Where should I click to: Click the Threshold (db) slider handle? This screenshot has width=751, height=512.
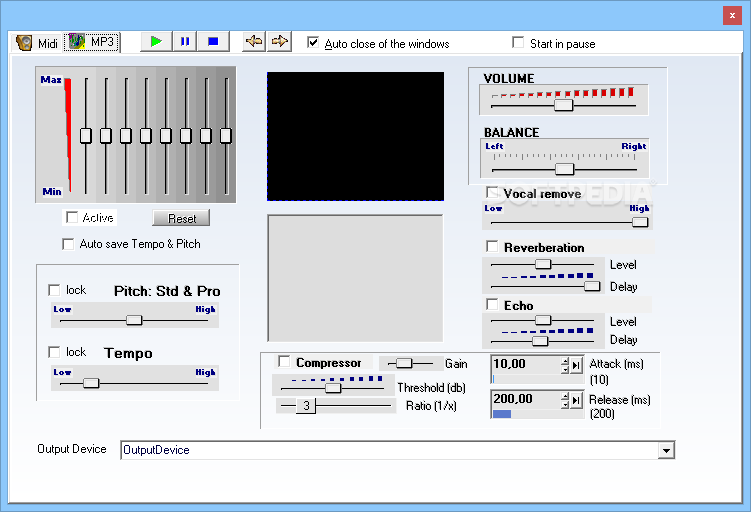(x=333, y=388)
